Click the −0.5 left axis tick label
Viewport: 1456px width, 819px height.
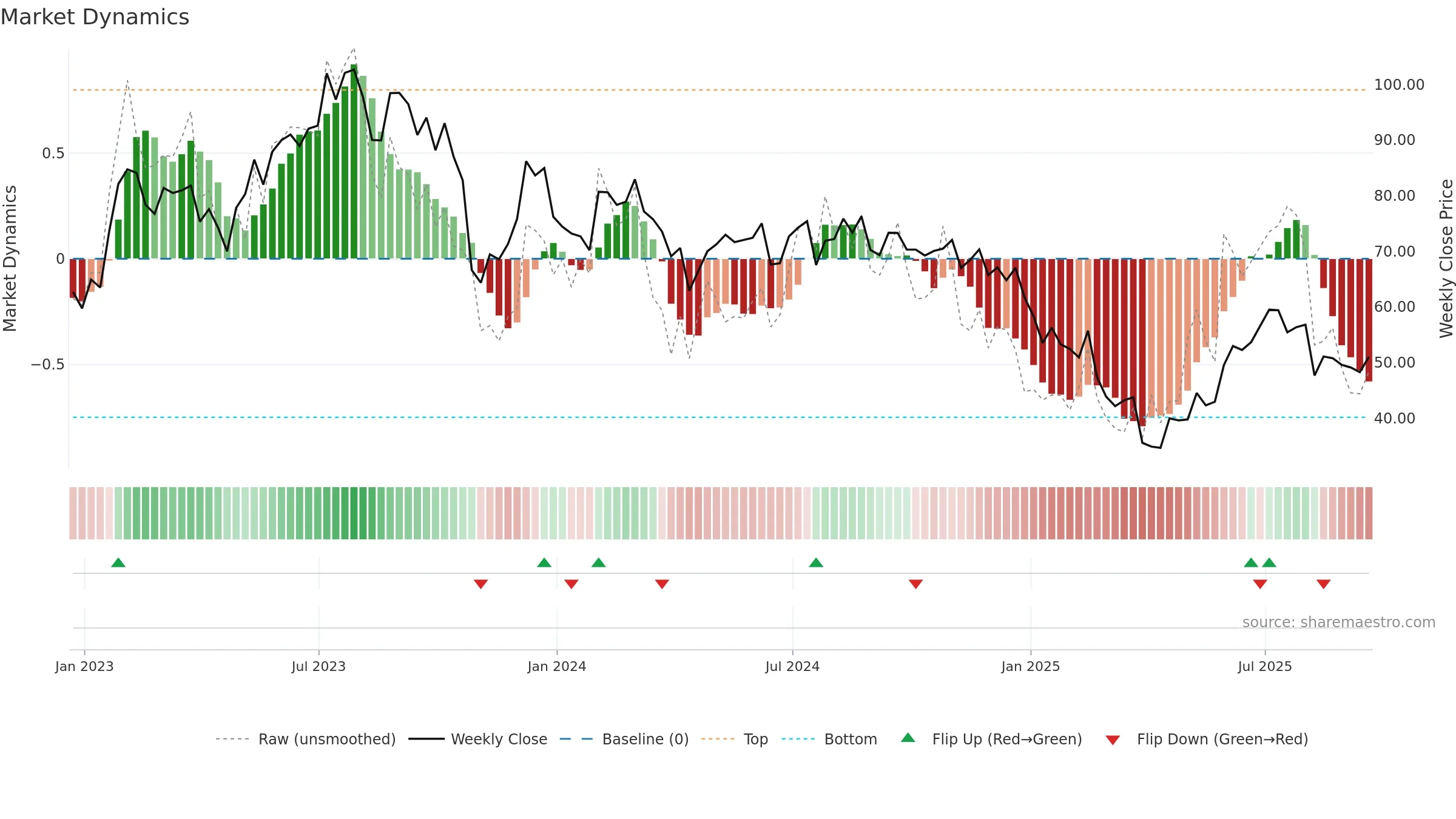click(x=48, y=364)
